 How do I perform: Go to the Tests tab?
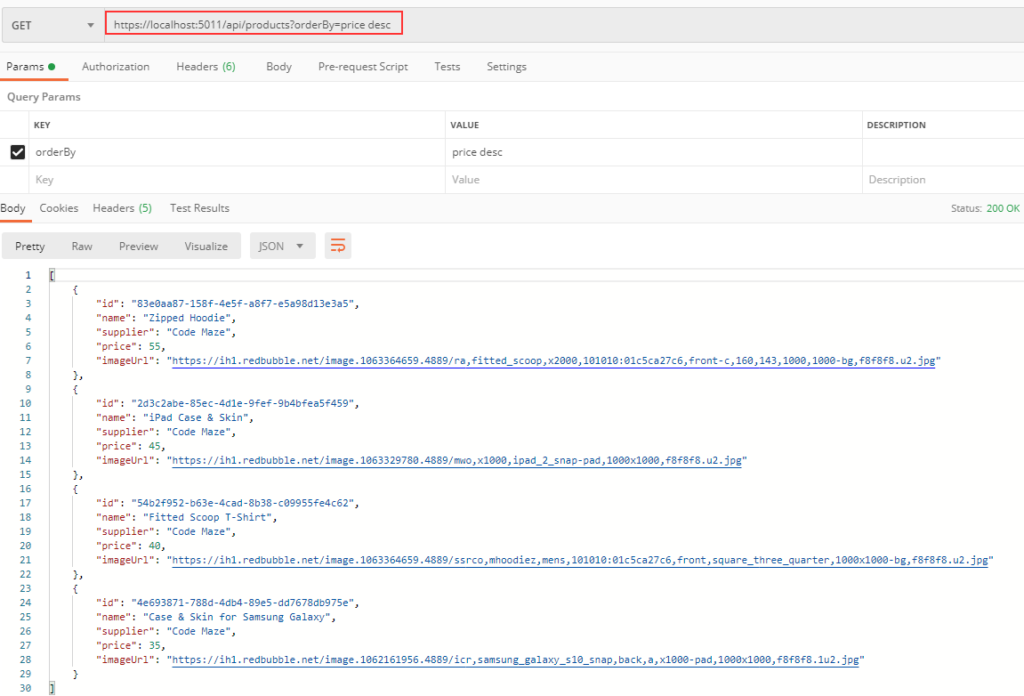click(447, 67)
